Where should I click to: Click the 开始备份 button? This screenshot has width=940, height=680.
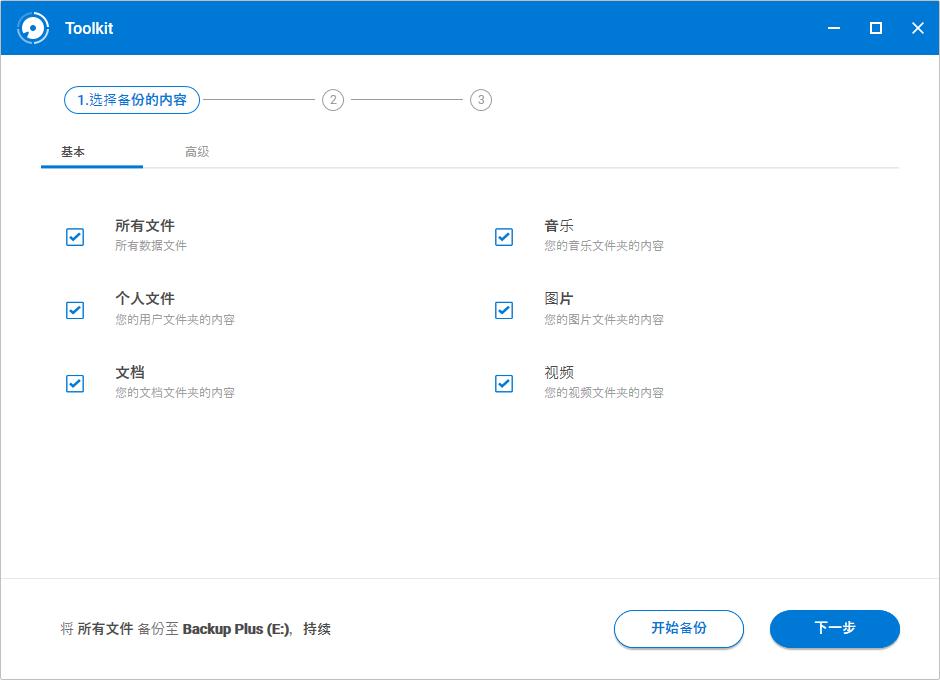click(679, 629)
